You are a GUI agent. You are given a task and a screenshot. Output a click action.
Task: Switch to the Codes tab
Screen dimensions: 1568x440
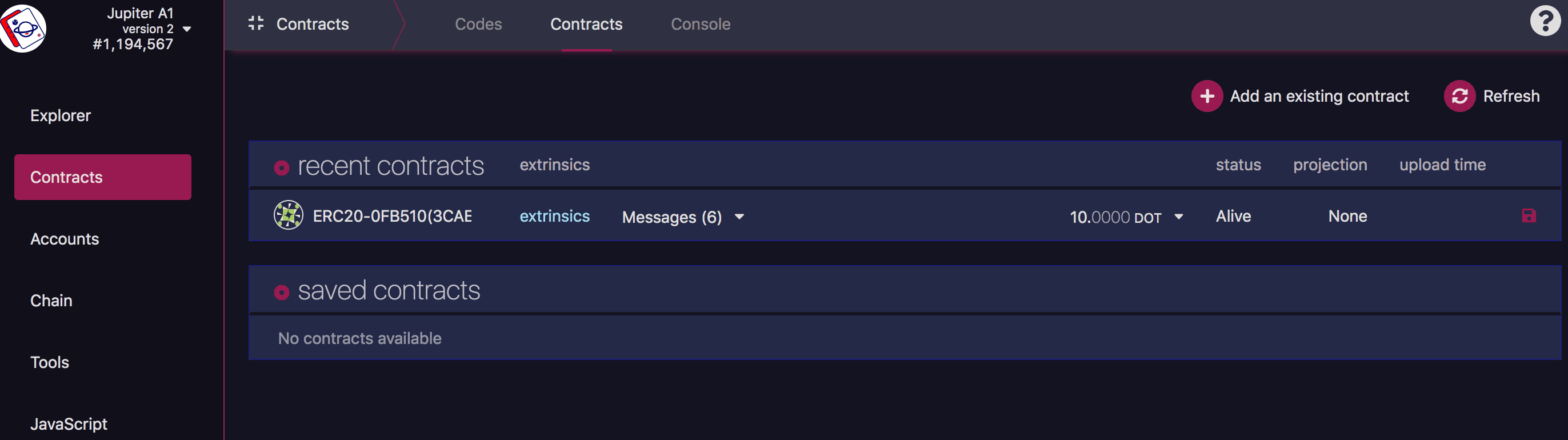click(x=478, y=25)
